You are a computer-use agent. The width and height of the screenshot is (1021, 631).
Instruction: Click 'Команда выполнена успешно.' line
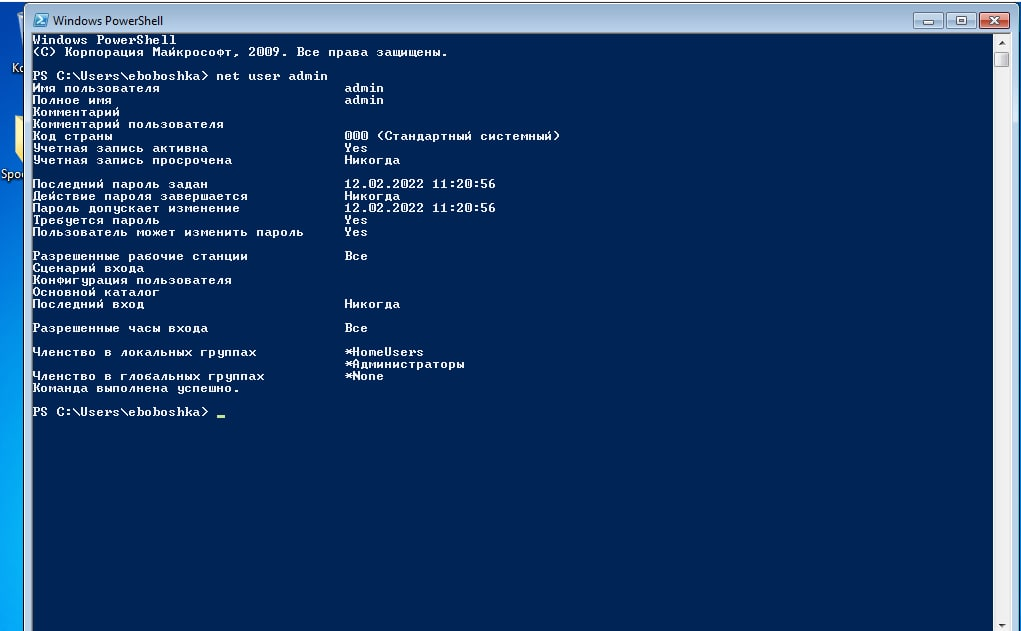point(136,388)
